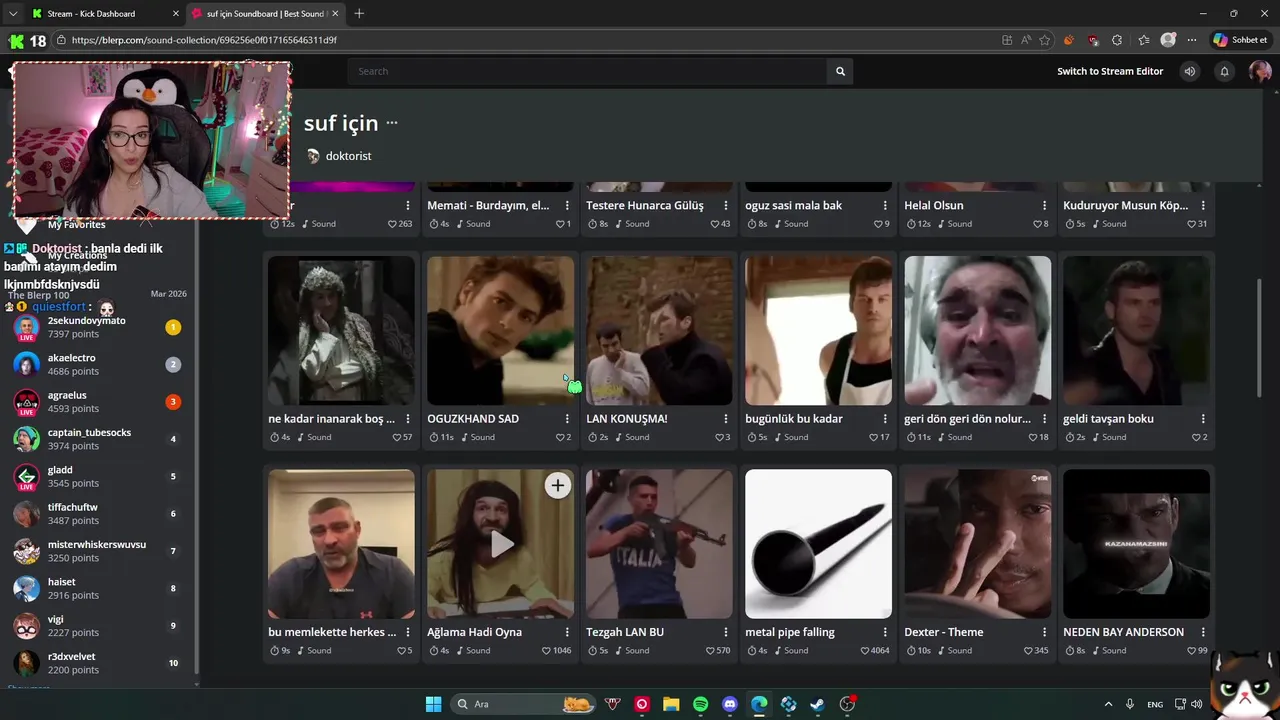The width and height of the screenshot is (1280, 720).
Task: Add Ağlama Hadi Oyna with plus icon
Action: tap(557, 486)
